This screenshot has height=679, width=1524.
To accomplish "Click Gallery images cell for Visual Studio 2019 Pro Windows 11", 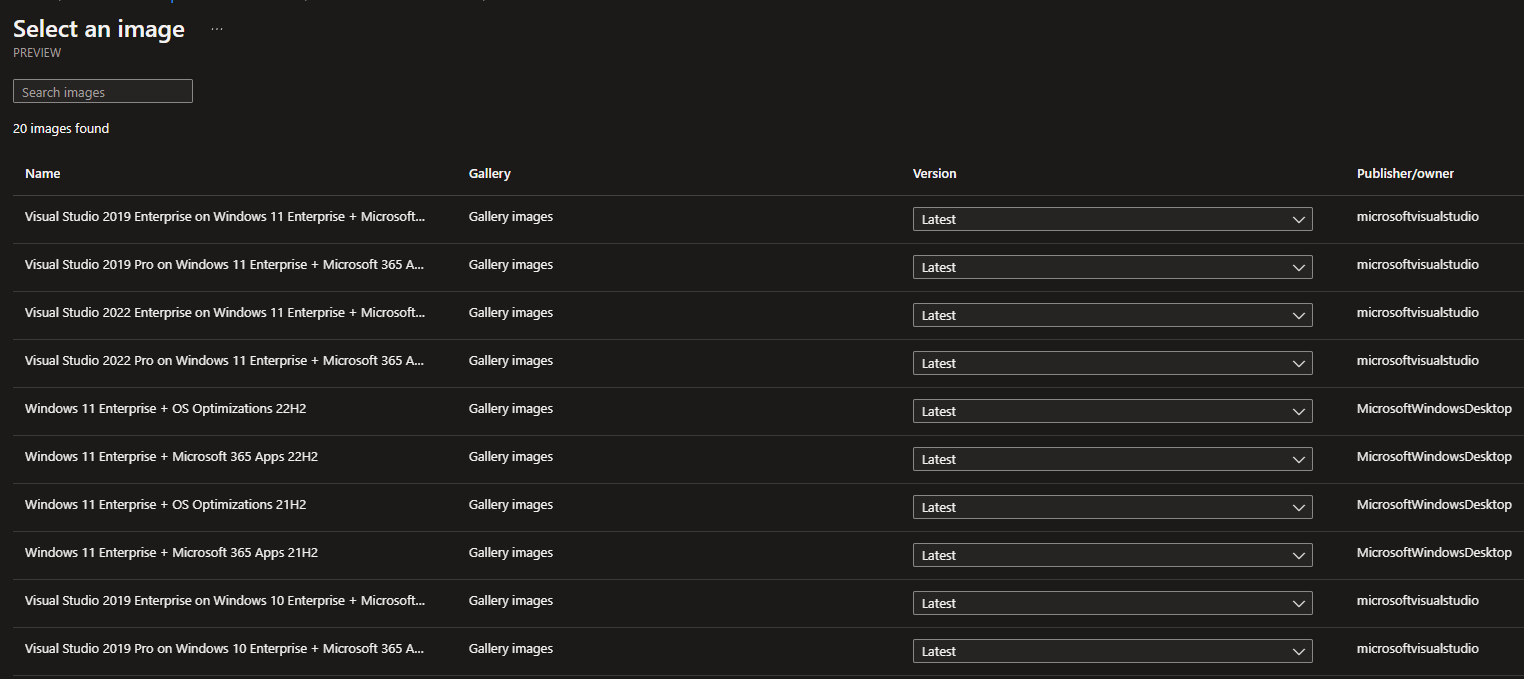I will click(511, 264).
